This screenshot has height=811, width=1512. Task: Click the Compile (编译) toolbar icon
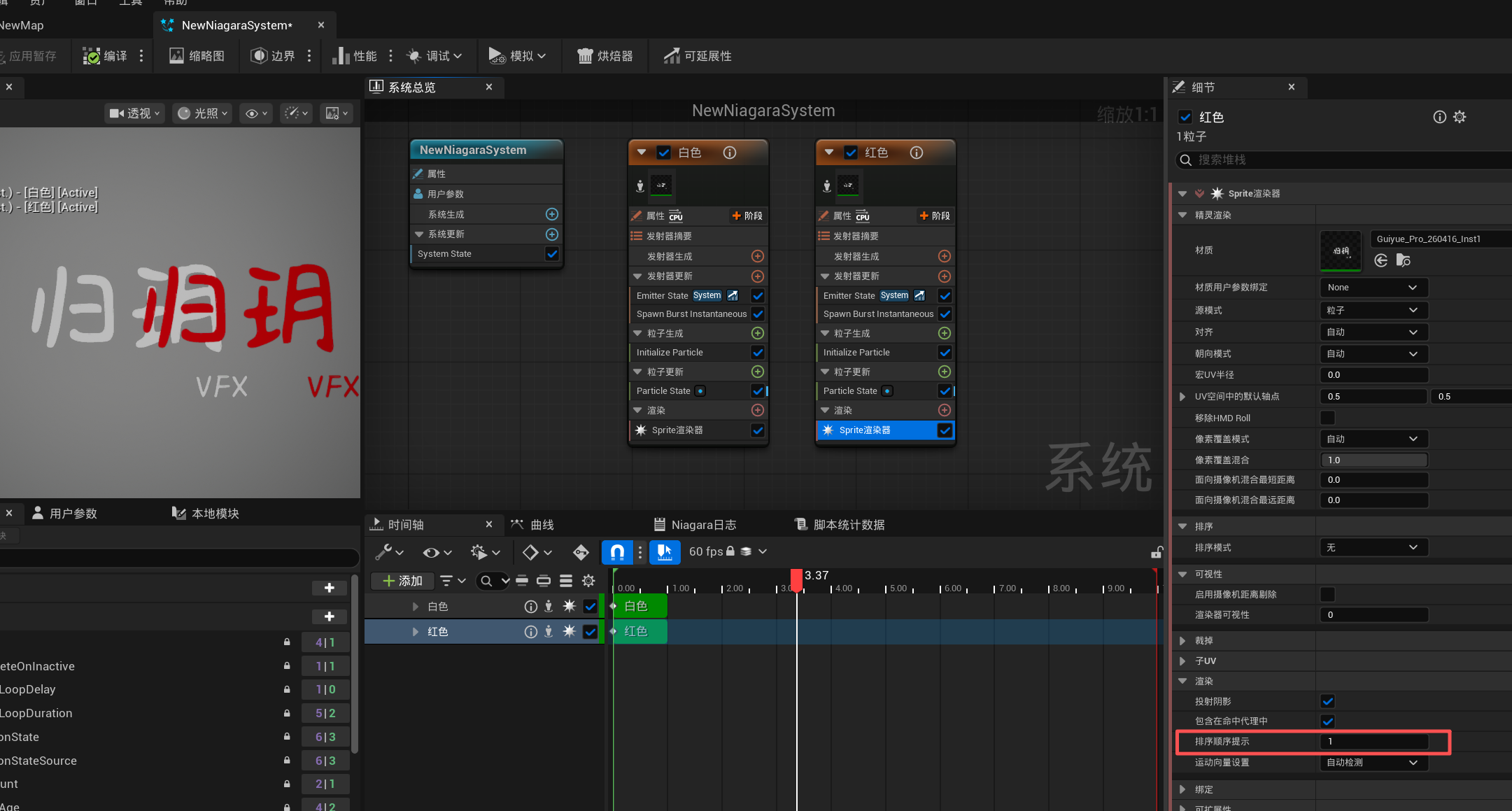92,56
